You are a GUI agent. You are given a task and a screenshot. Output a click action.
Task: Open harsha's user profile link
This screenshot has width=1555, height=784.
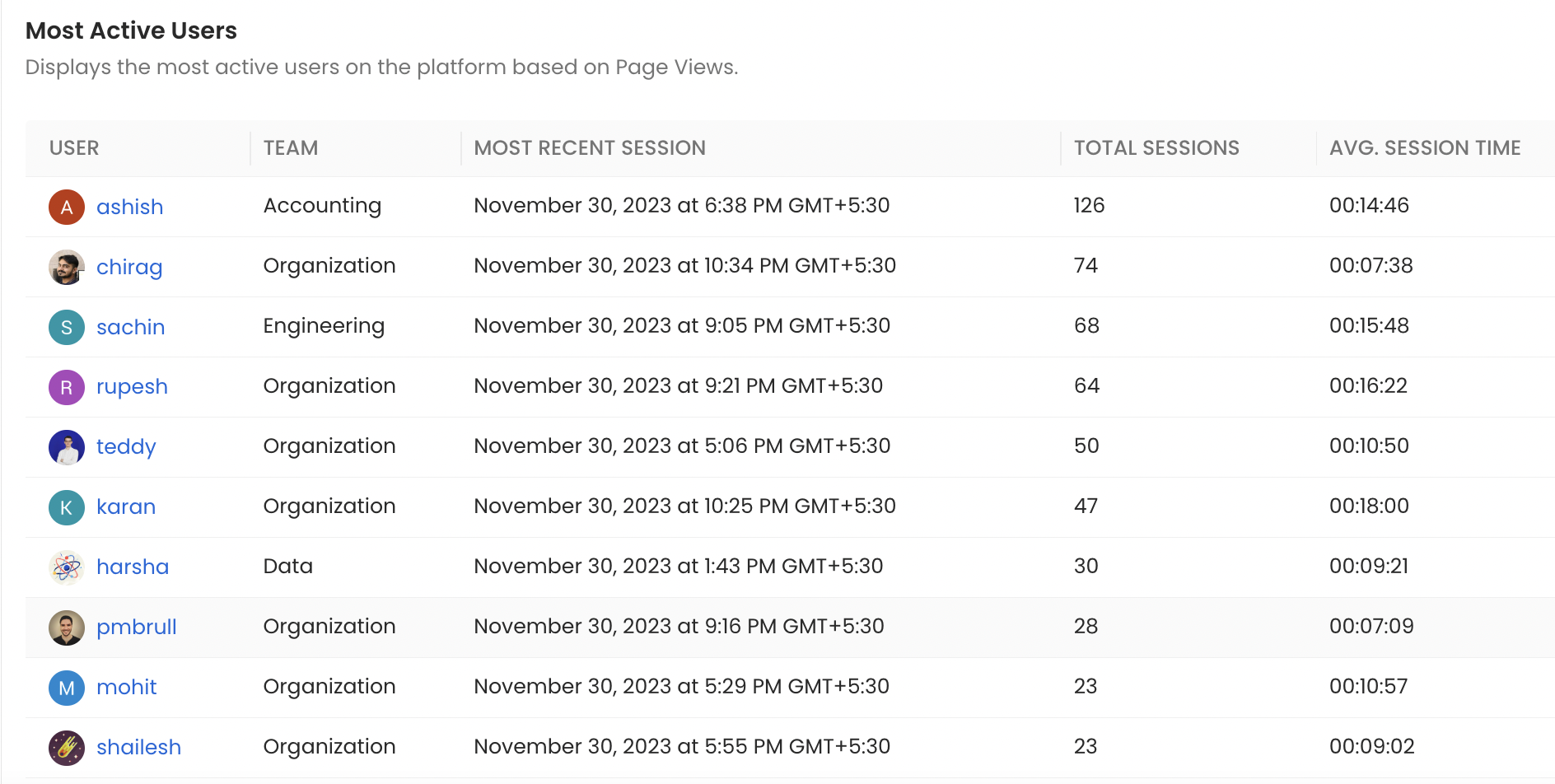point(133,567)
